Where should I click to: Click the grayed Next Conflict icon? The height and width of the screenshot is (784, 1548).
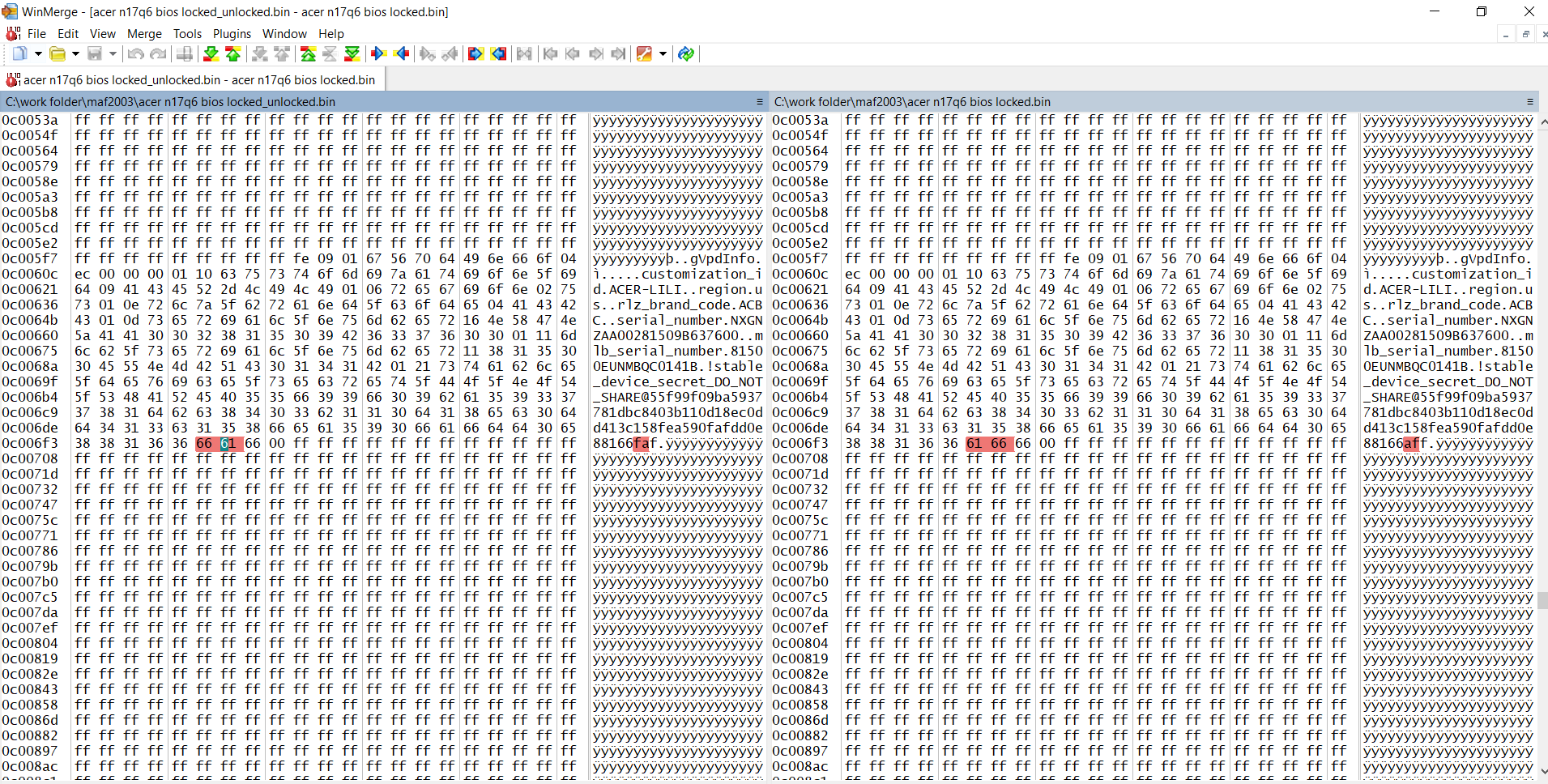coord(259,53)
